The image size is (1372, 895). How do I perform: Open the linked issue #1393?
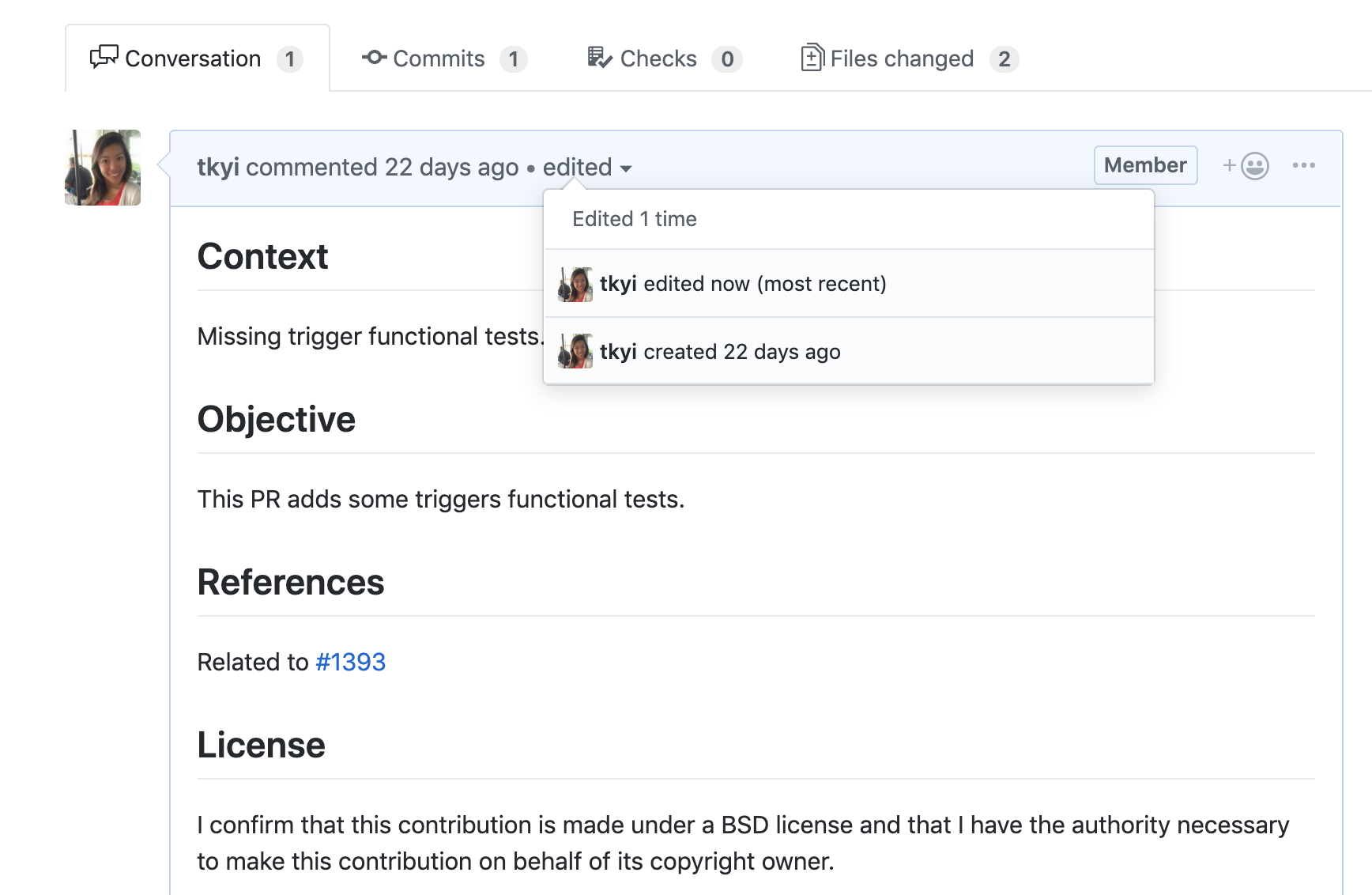click(x=350, y=662)
